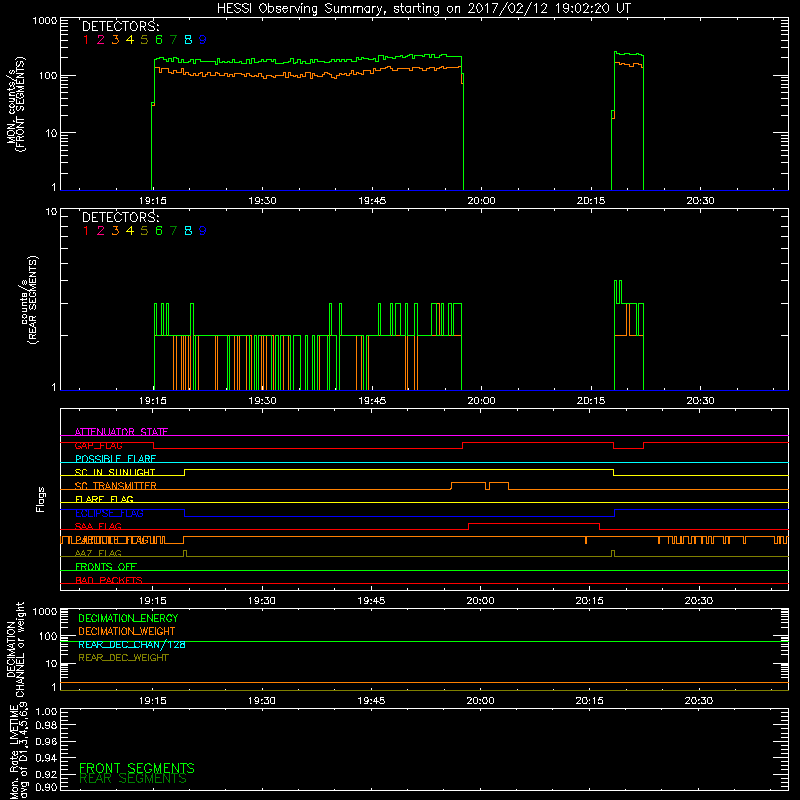Click the front segments counts/s axis title
The height and width of the screenshot is (800, 800).
point(15,104)
